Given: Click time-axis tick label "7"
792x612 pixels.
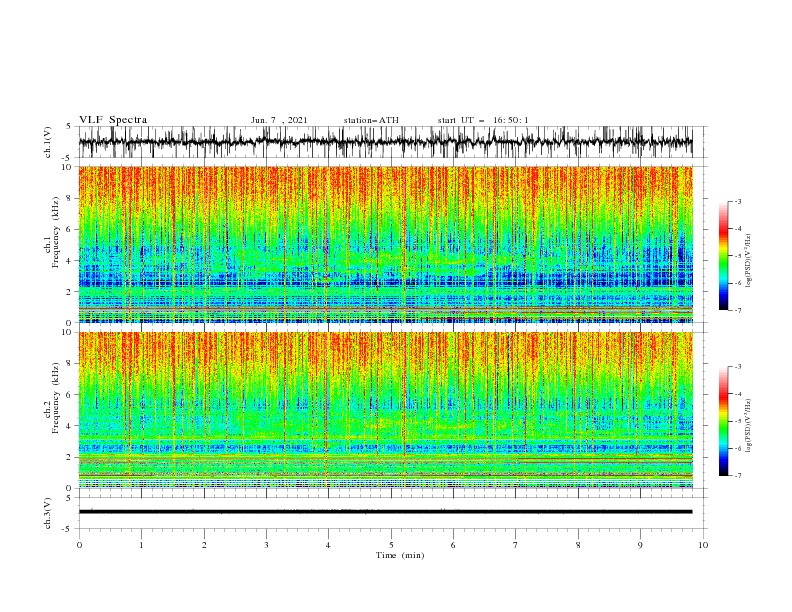Looking at the screenshot, I should (516, 545).
